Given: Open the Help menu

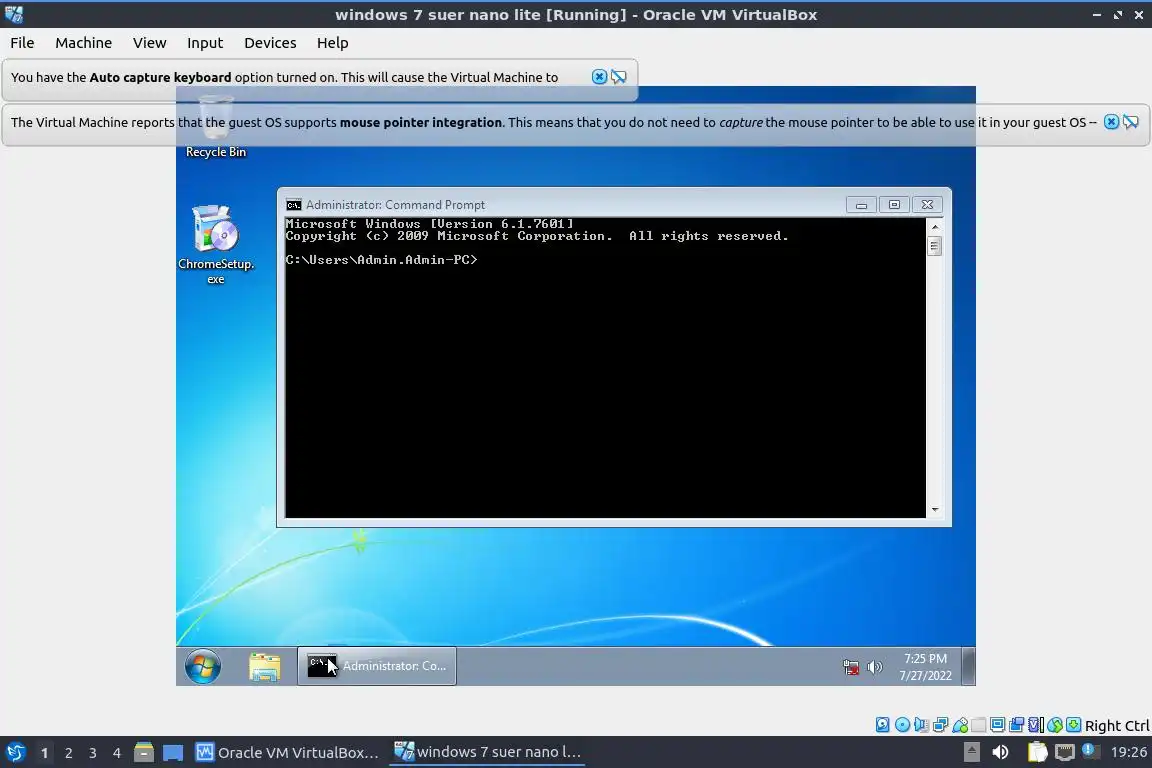Looking at the screenshot, I should 333,43.
